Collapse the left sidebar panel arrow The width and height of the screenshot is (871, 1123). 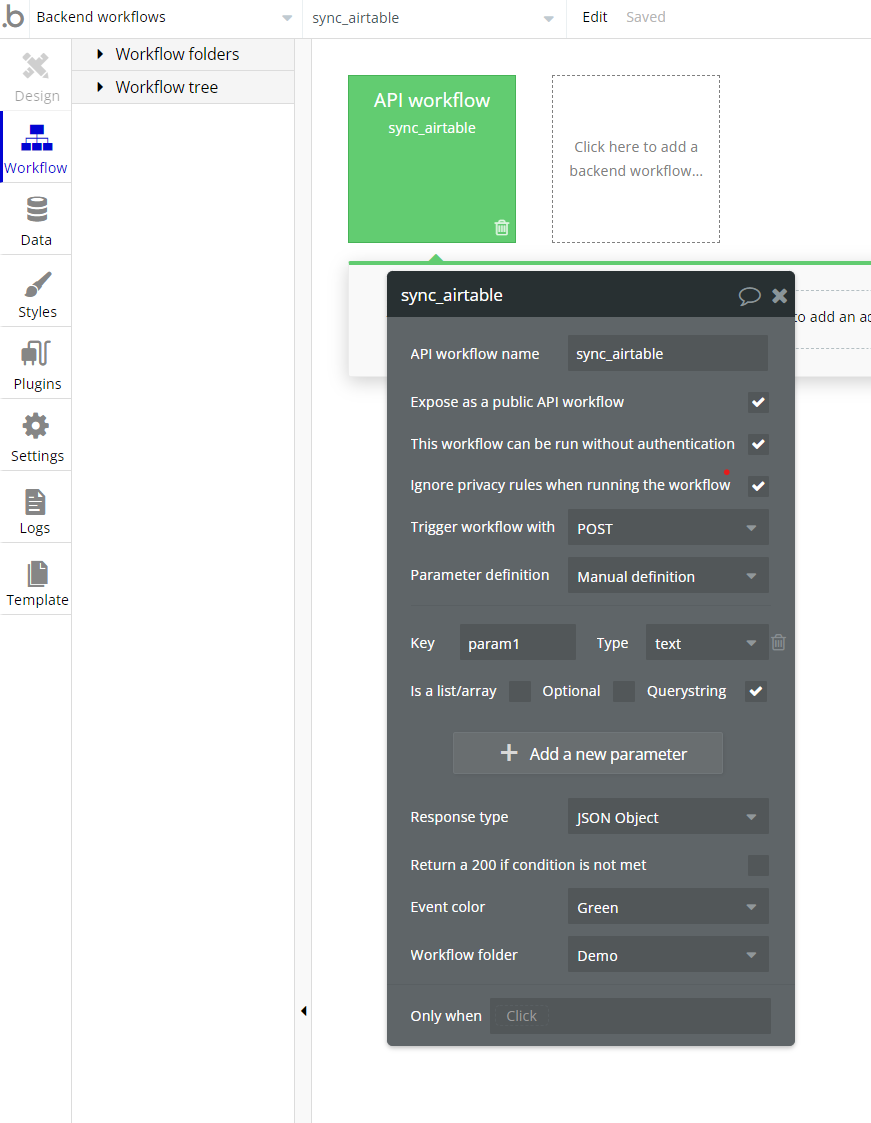pyautogui.click(x=304, y=1011)
